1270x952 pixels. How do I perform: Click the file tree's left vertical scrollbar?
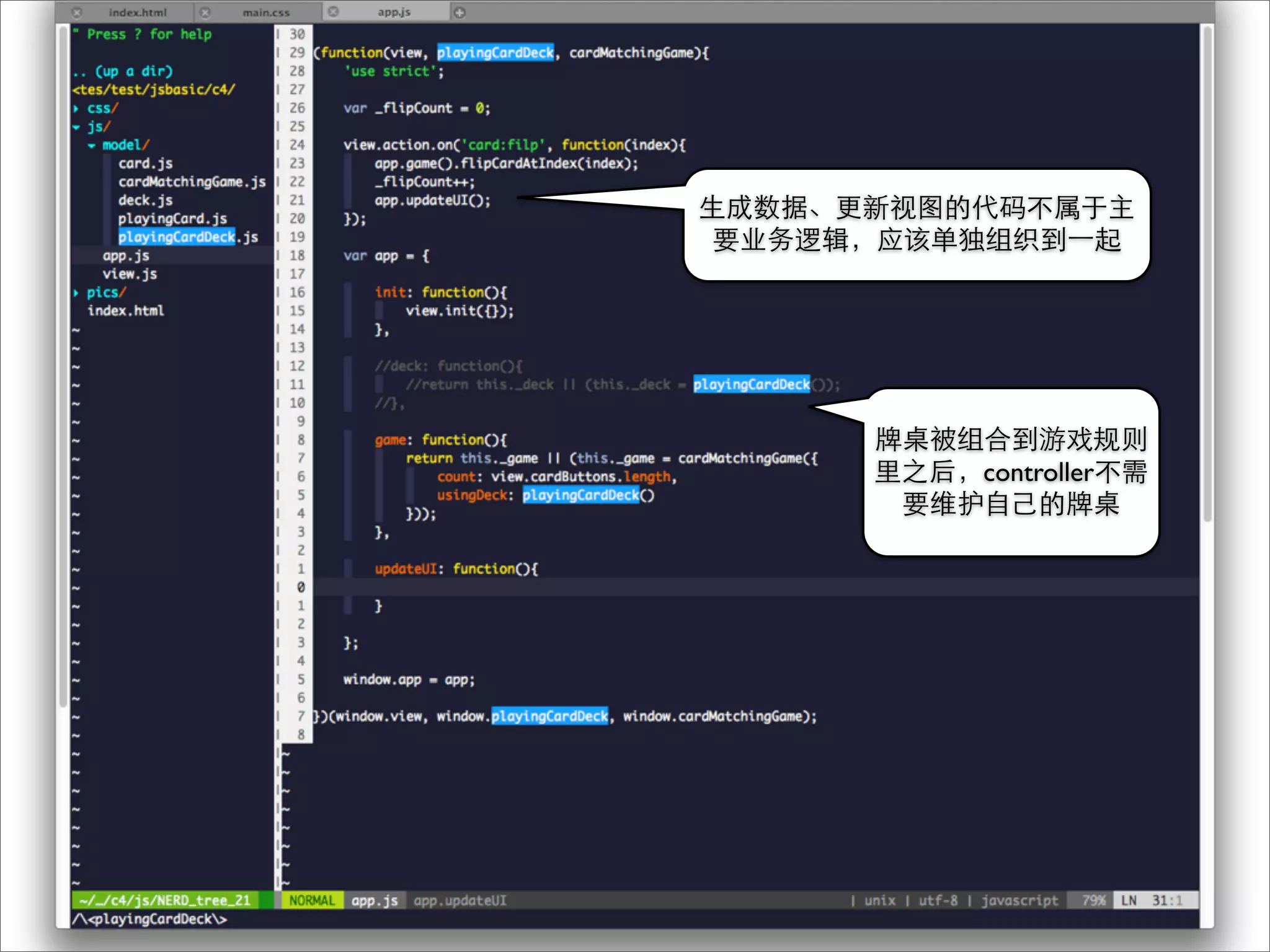[62, 366]
